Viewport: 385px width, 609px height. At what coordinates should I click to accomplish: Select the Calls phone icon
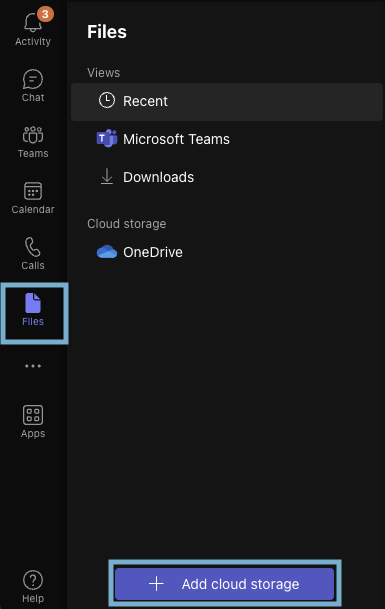click(x=33, y=247)
